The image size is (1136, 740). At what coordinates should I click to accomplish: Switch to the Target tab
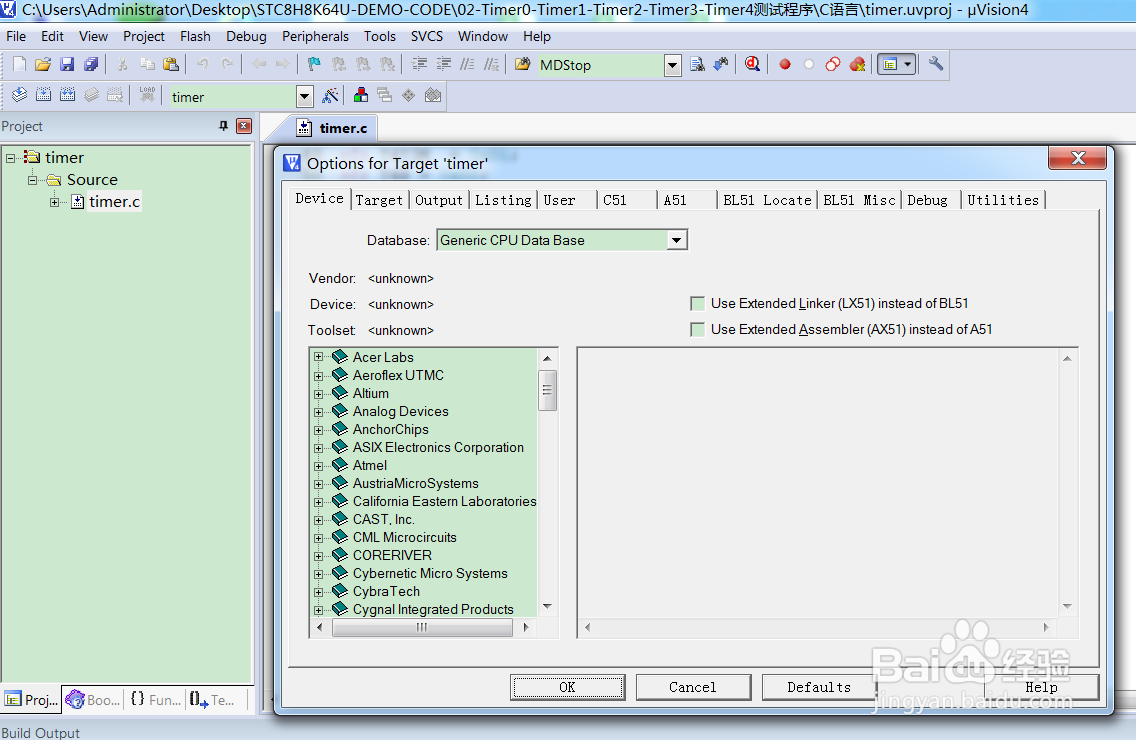pyautogui.click(x=379, y=200)
